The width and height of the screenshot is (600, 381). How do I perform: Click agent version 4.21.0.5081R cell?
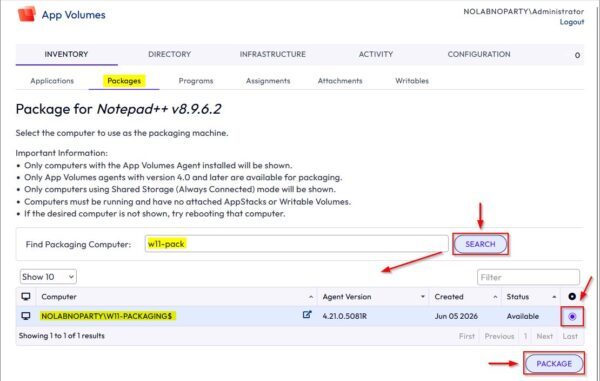344,316
